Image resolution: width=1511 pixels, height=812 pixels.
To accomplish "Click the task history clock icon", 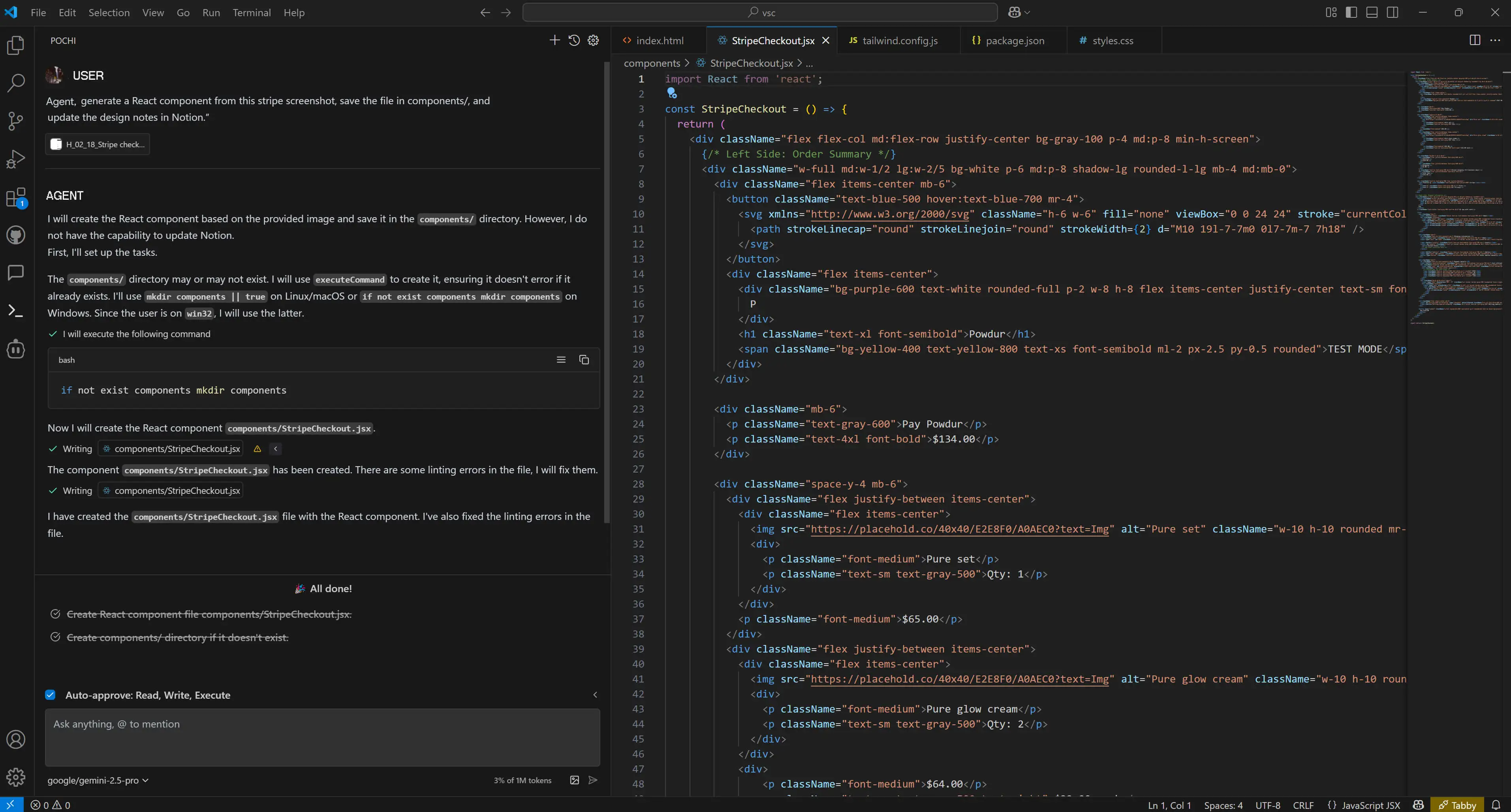I will [574, 40].
